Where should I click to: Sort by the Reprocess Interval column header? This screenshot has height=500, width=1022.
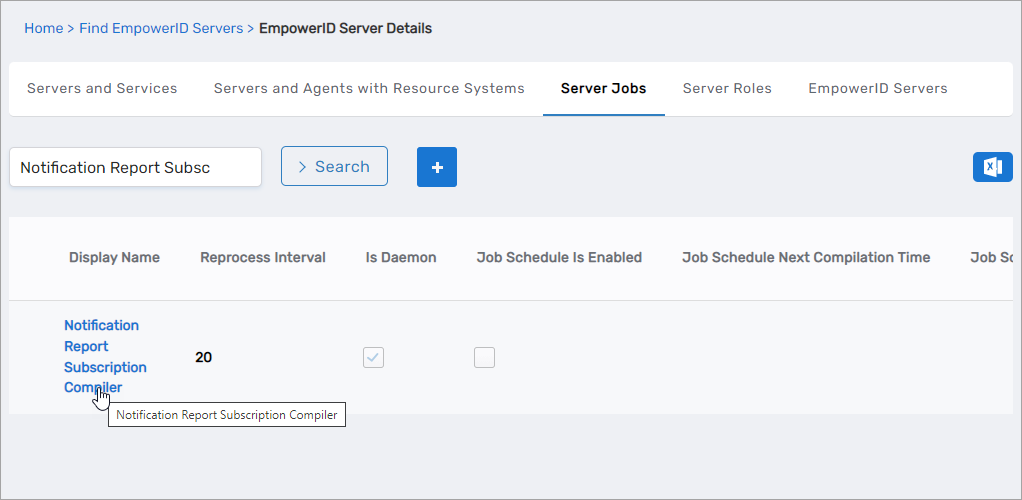[262, 257]
